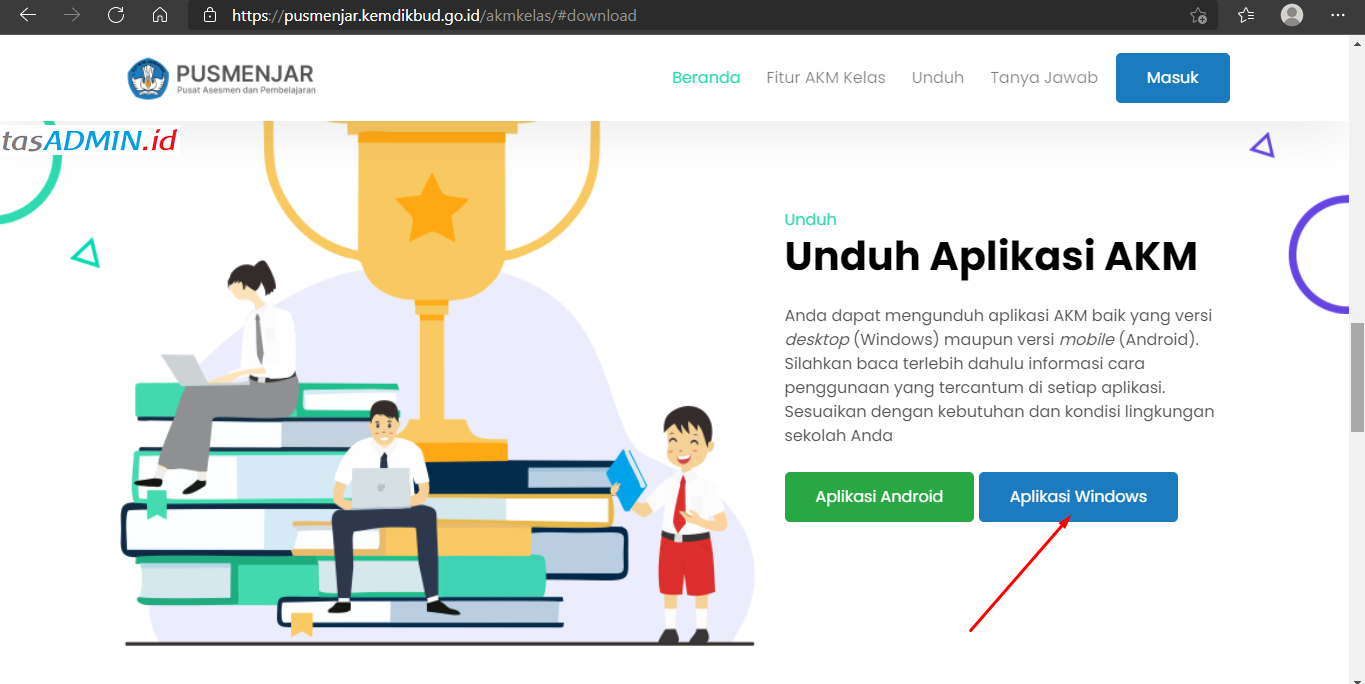Go to the Beranda nav item
Screen dimensions: 1365x684
point(706,78)
